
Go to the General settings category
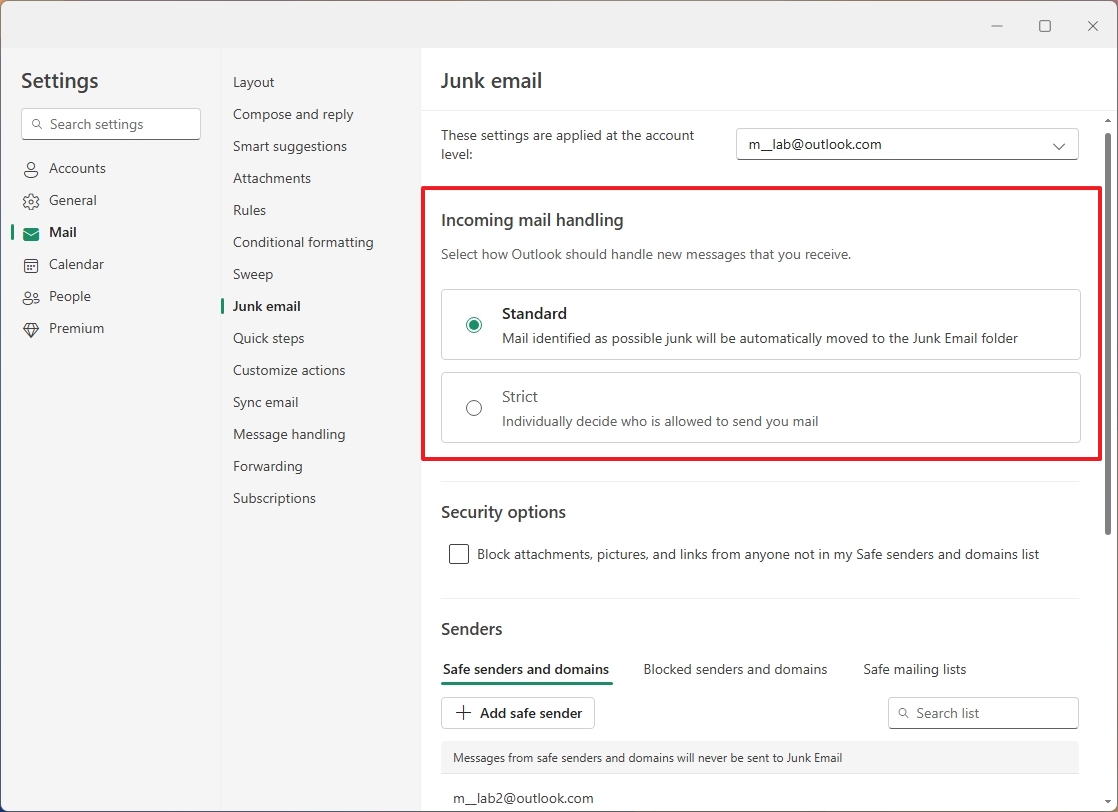click(73, 200)
